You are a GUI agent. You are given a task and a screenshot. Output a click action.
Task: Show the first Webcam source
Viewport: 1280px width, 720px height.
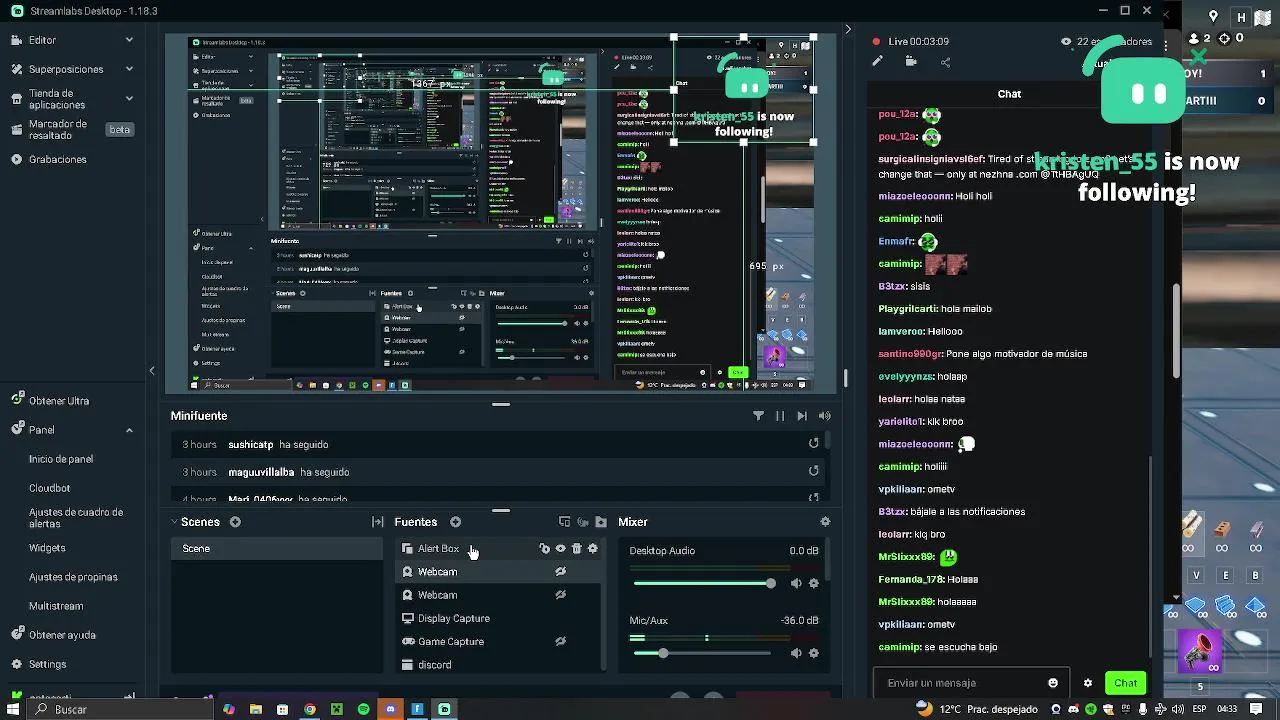560,572
